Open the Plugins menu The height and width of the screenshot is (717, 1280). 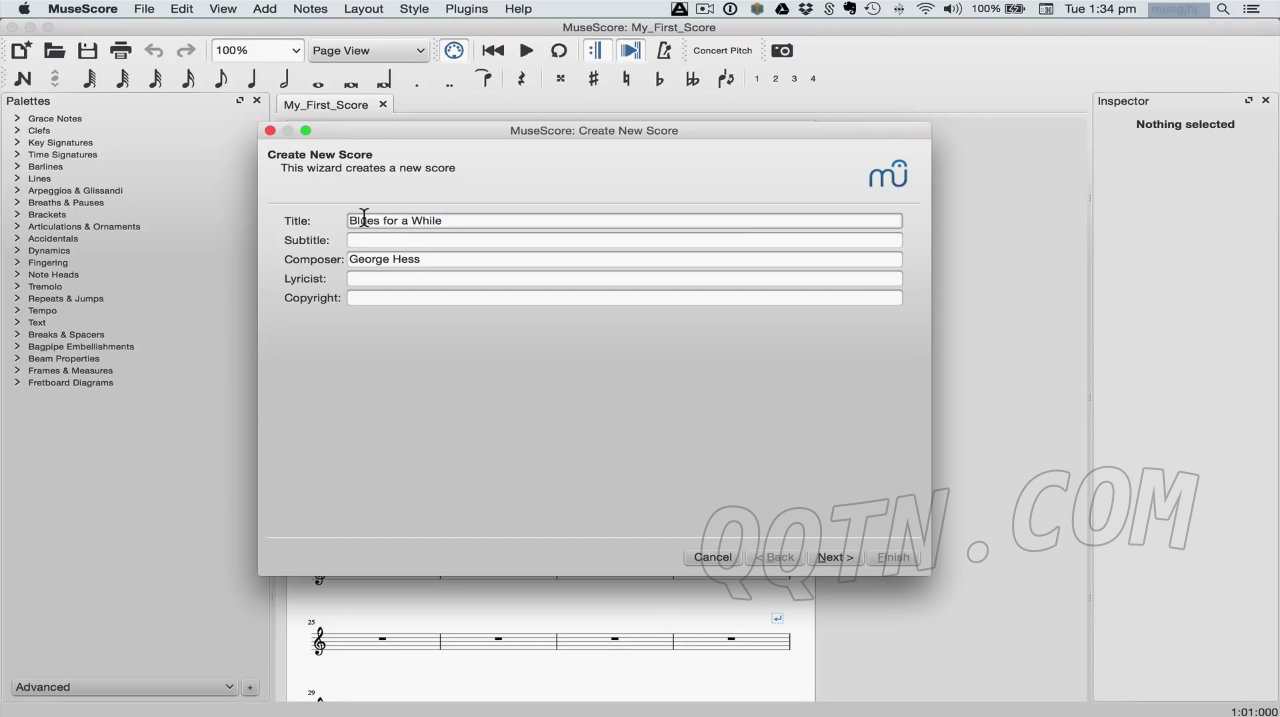tap(466, 9)
